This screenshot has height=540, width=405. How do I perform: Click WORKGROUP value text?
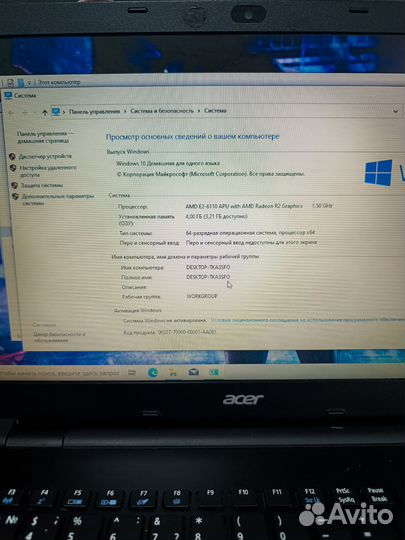coord(202,296)
